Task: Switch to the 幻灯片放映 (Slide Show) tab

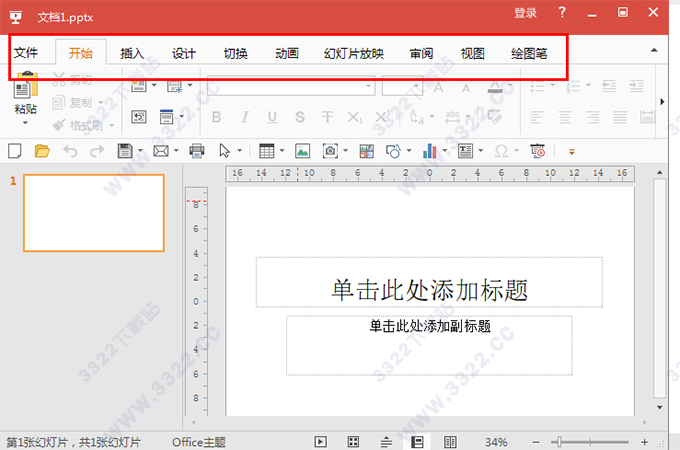Action: pyautogui.click(x=353, y=53)
